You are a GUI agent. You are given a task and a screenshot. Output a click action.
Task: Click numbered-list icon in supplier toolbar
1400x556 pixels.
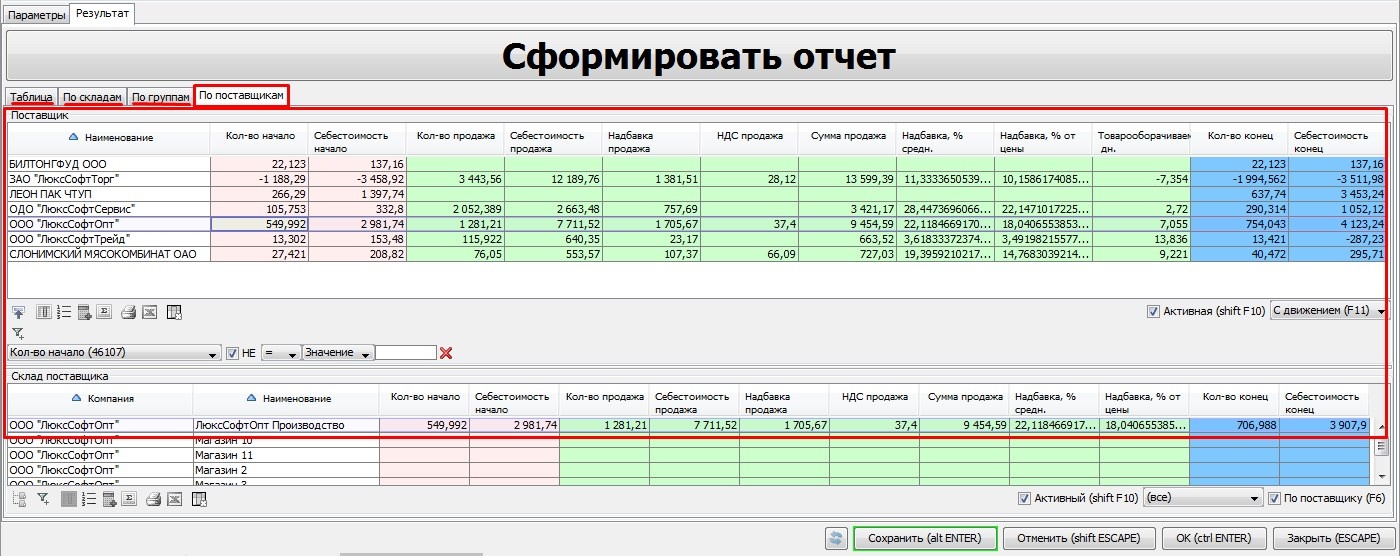coord(64,313)
